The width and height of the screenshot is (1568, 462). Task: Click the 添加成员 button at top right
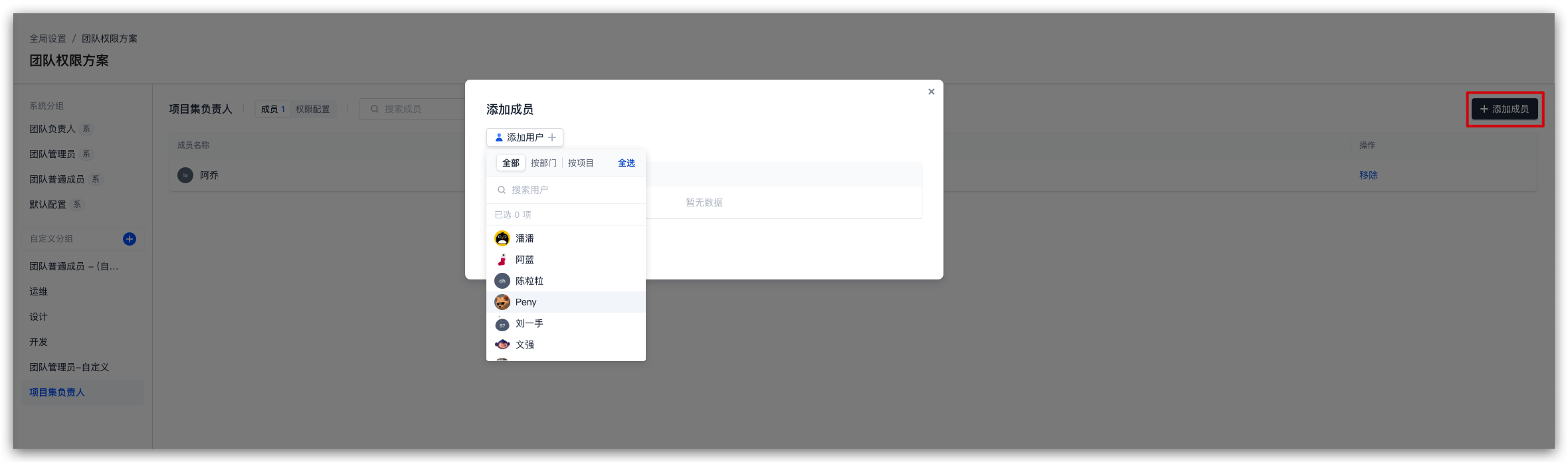1504,109
